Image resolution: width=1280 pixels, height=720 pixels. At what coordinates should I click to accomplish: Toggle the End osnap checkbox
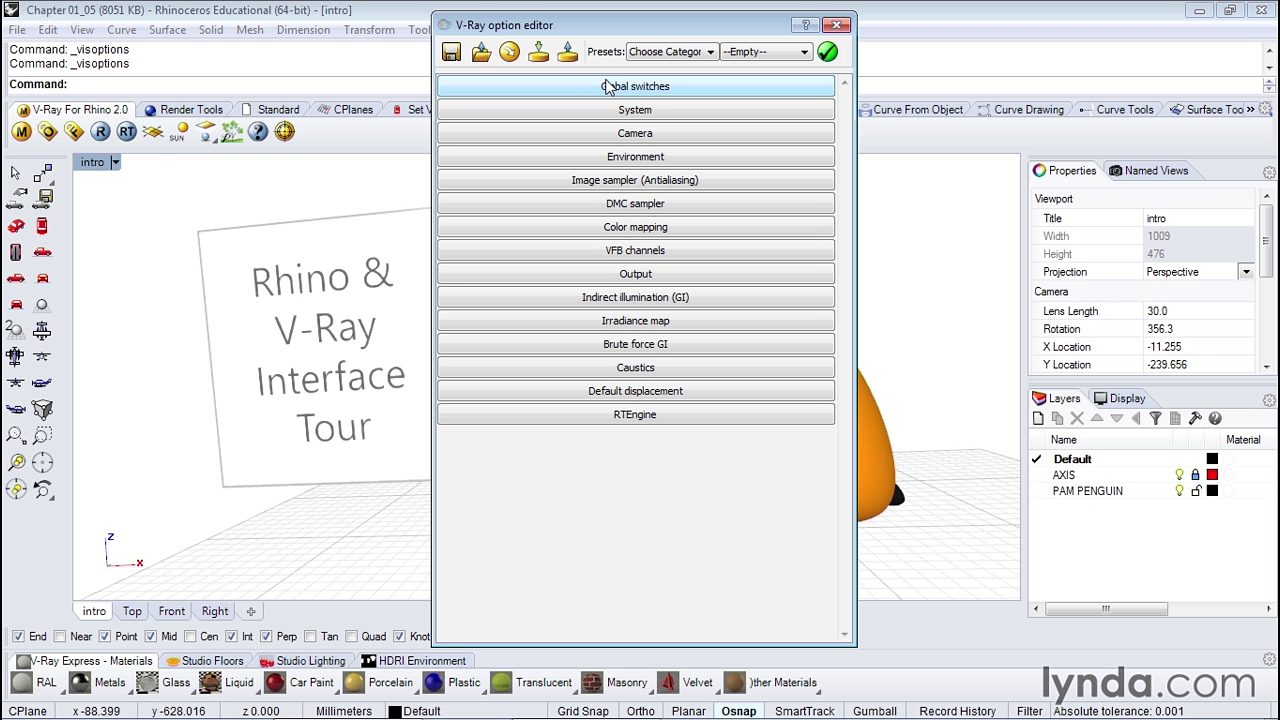tap(18, 637)
